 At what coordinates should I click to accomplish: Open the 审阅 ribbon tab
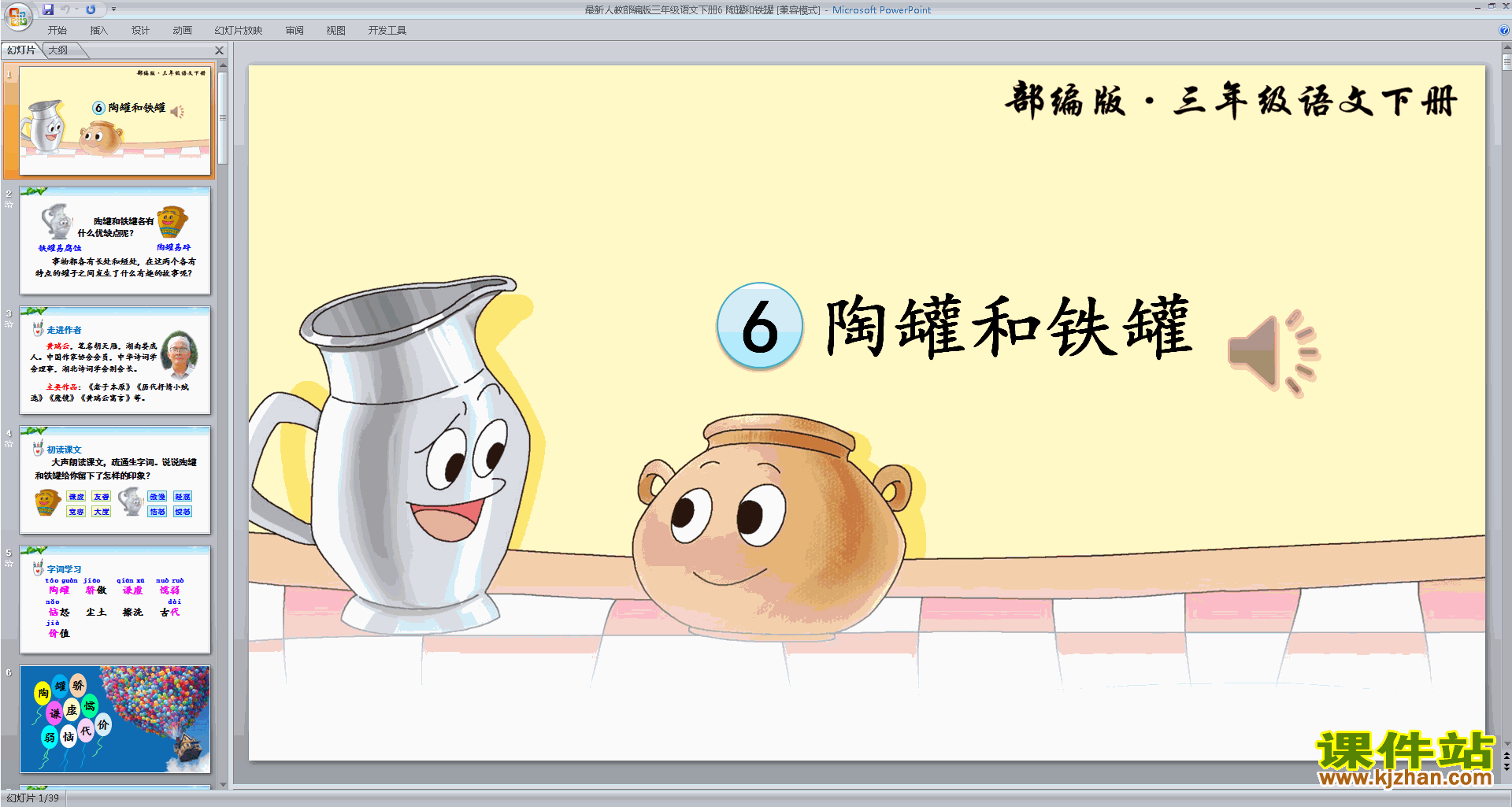tap(295, 31)
